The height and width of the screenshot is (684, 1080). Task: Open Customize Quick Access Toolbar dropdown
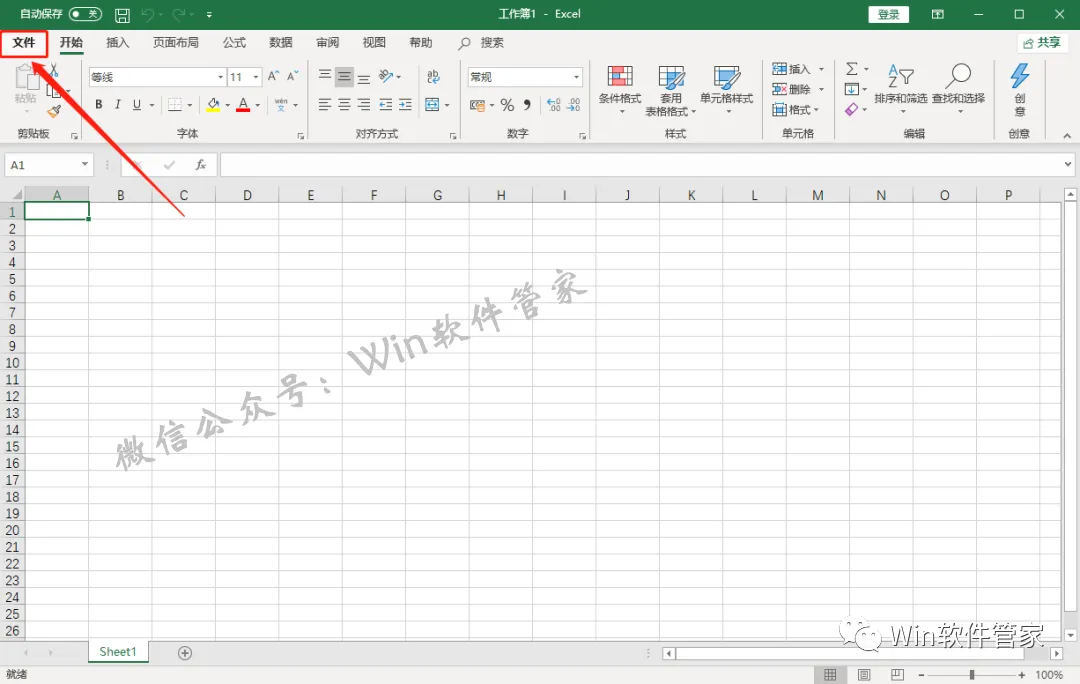(x=209, y=14)
